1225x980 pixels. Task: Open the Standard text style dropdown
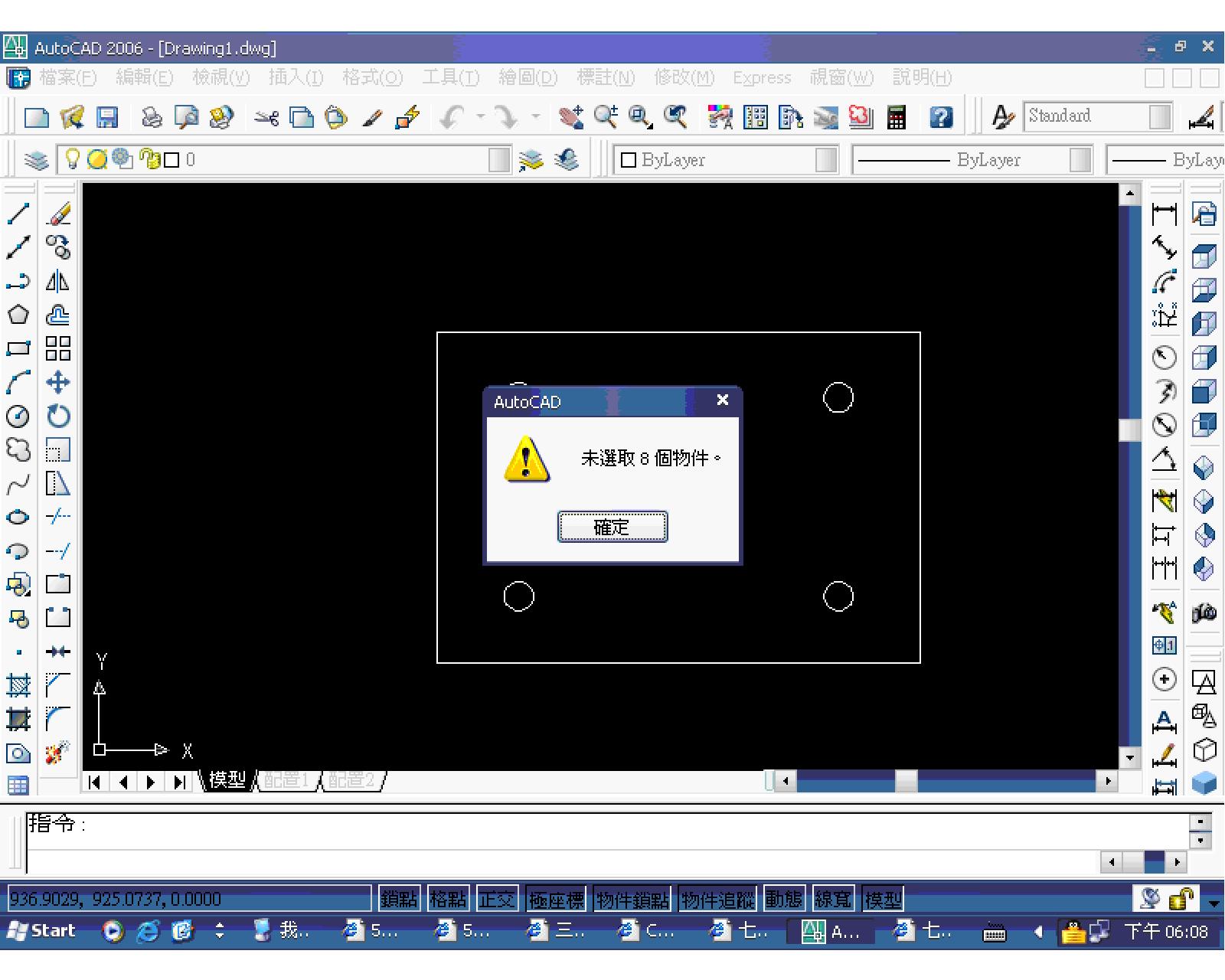pyautogui.click(x=1161, y=117)
